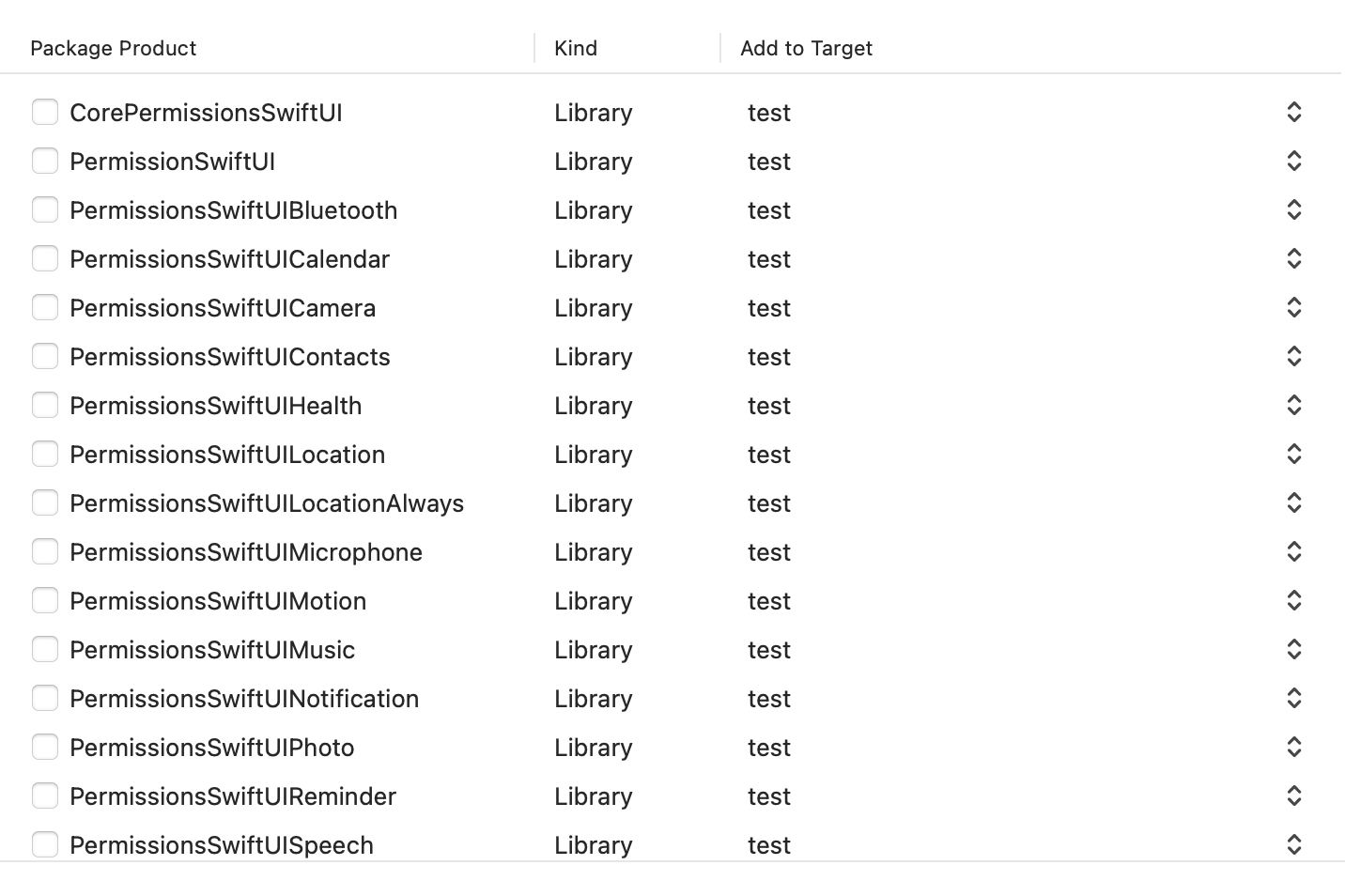Screen dimensions: 1345x896
Task: Open target chooser for PermissionsSwiftUIPhoto
Action: tap(1293, 747)
